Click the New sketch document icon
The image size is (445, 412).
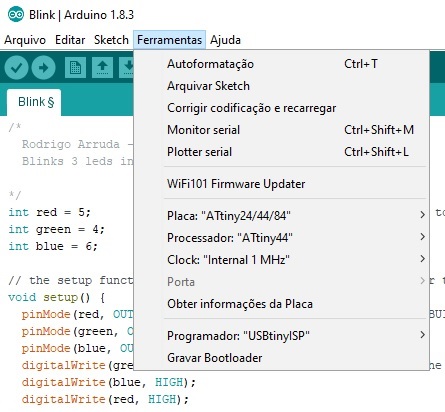pos(75,68)
